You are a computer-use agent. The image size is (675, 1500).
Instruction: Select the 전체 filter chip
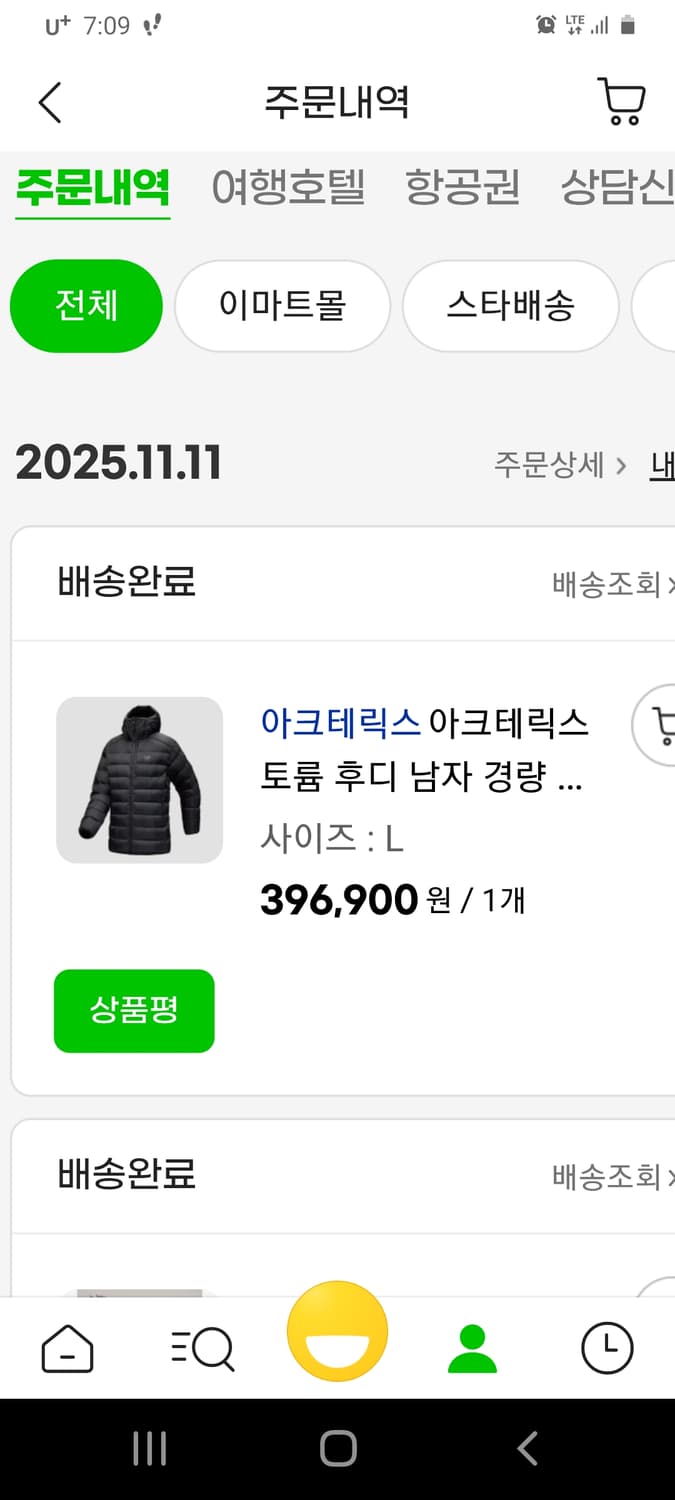86,306
